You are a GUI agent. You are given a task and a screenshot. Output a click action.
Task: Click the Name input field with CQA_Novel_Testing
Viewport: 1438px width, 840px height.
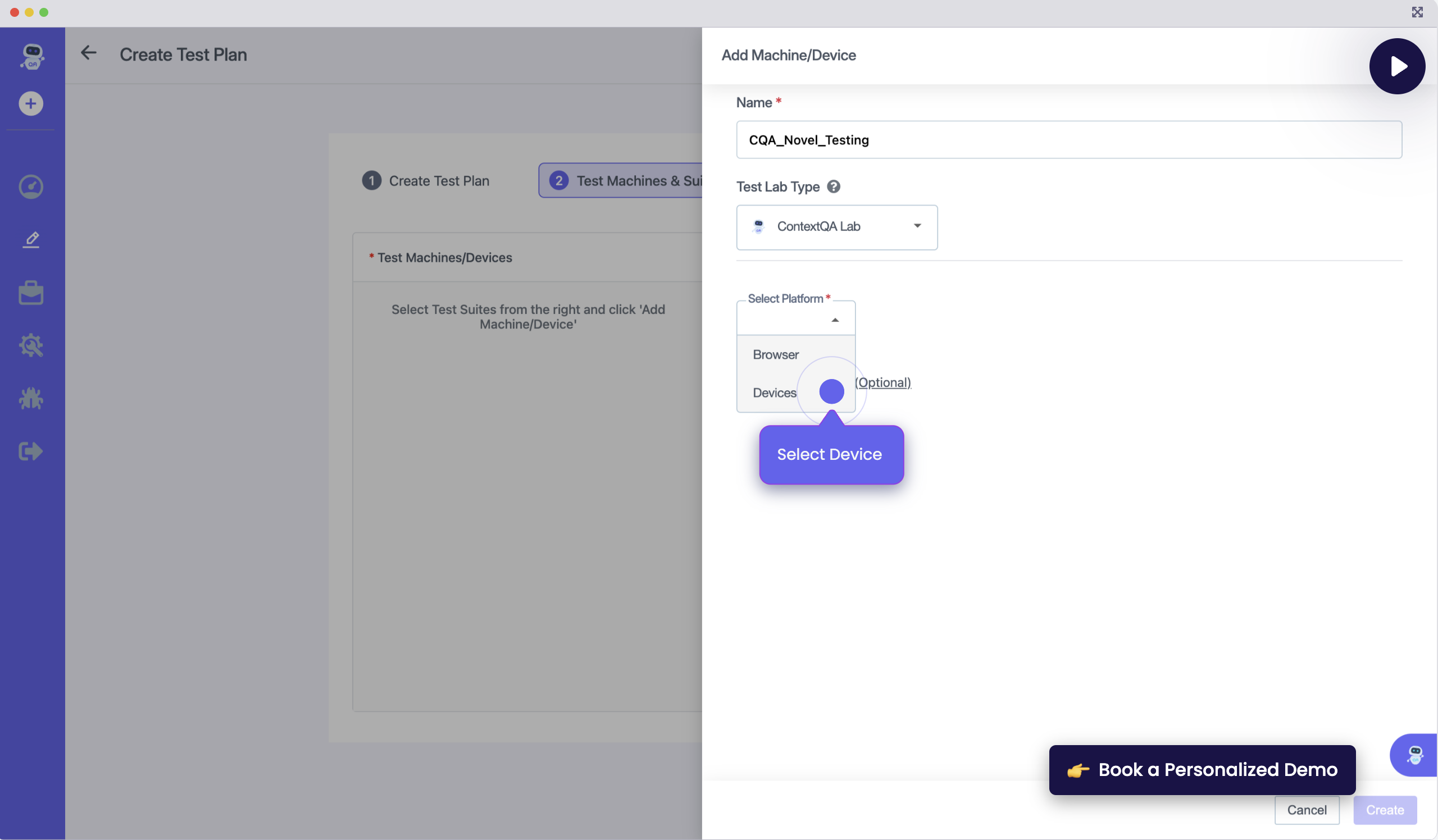(x=1068, y=140)
